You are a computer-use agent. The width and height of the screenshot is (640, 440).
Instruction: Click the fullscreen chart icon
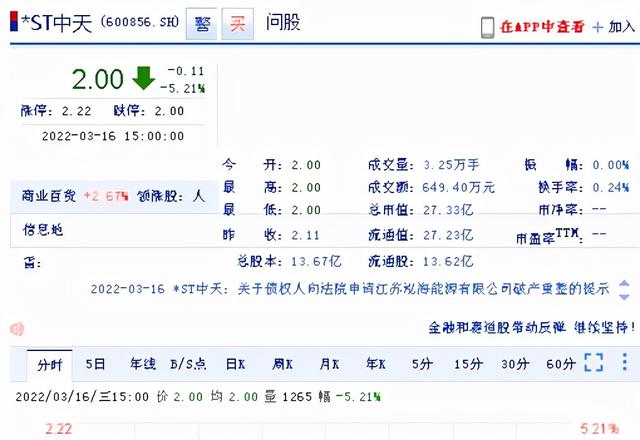pyautogui.click(x=594, y=362)
